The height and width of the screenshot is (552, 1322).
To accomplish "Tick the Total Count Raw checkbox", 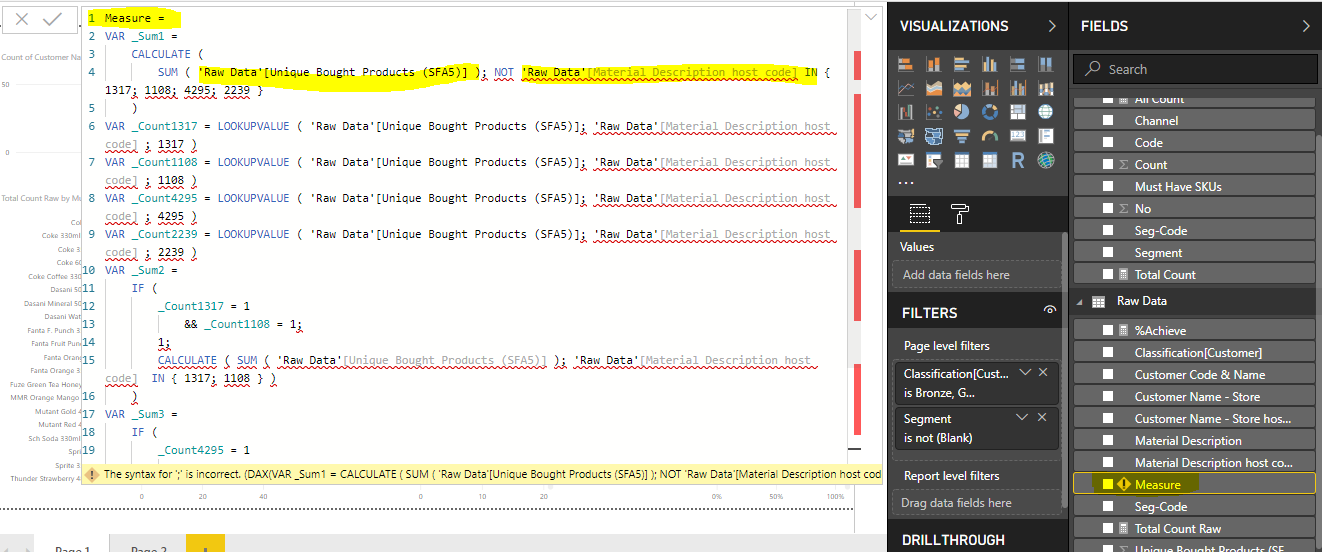I will tap(1107, 528).
